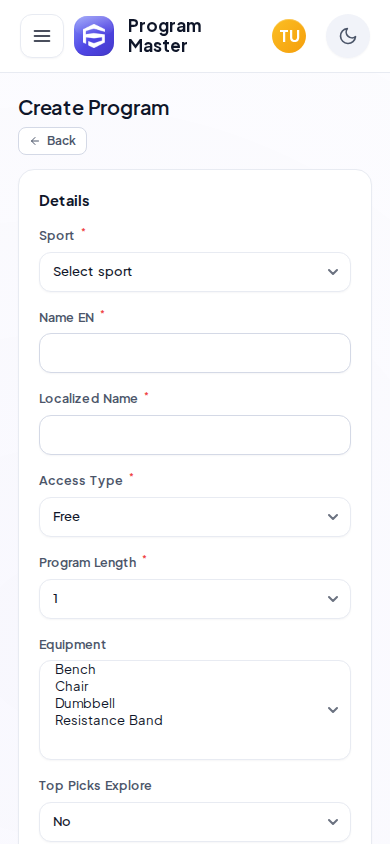Image resolution: width=390 pixels, height=844 pixels.
Task: Choose Dumbbell from the Equipment list
Action: point(85,704)
